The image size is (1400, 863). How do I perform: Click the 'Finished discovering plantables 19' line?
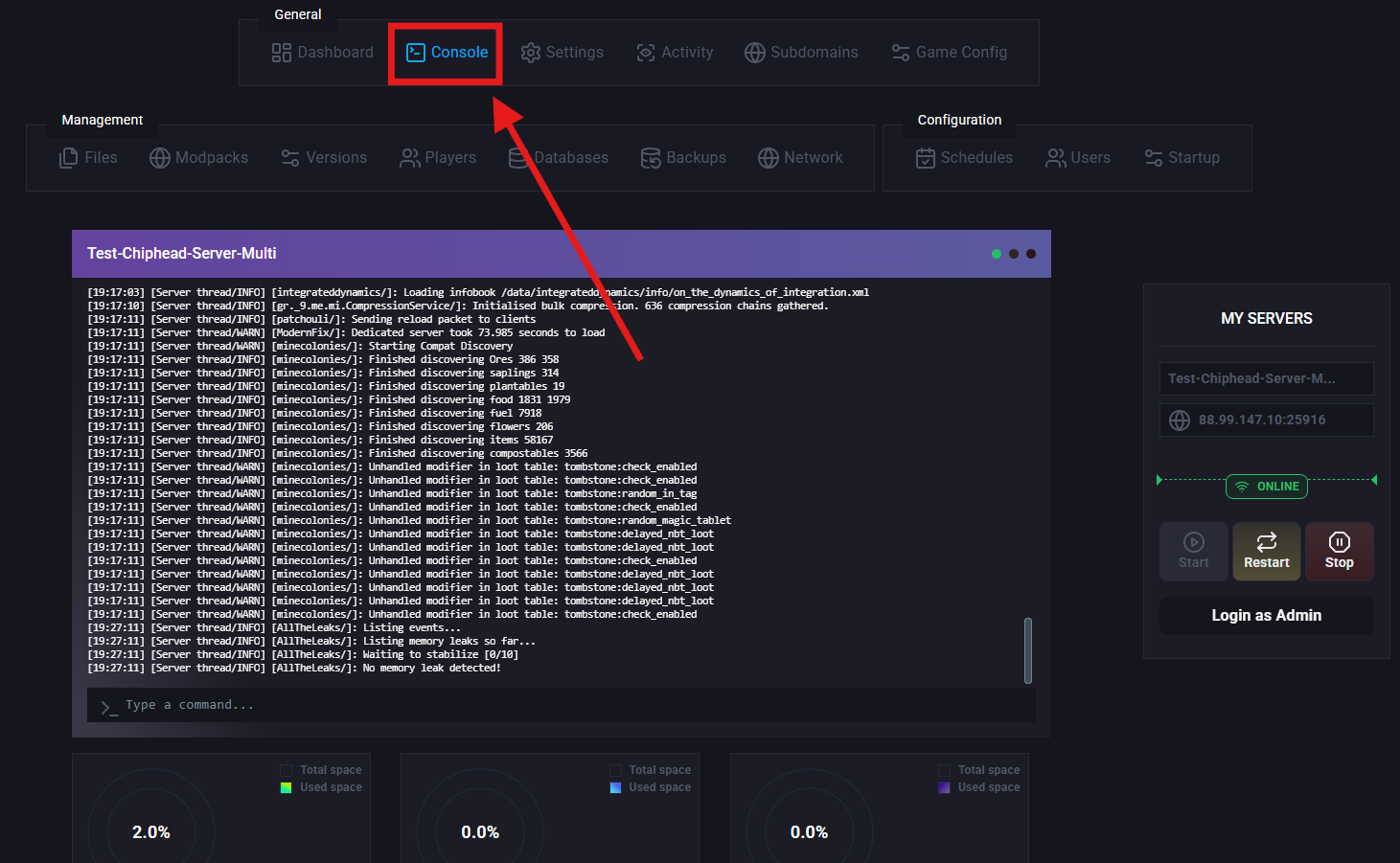coord(326,386)
